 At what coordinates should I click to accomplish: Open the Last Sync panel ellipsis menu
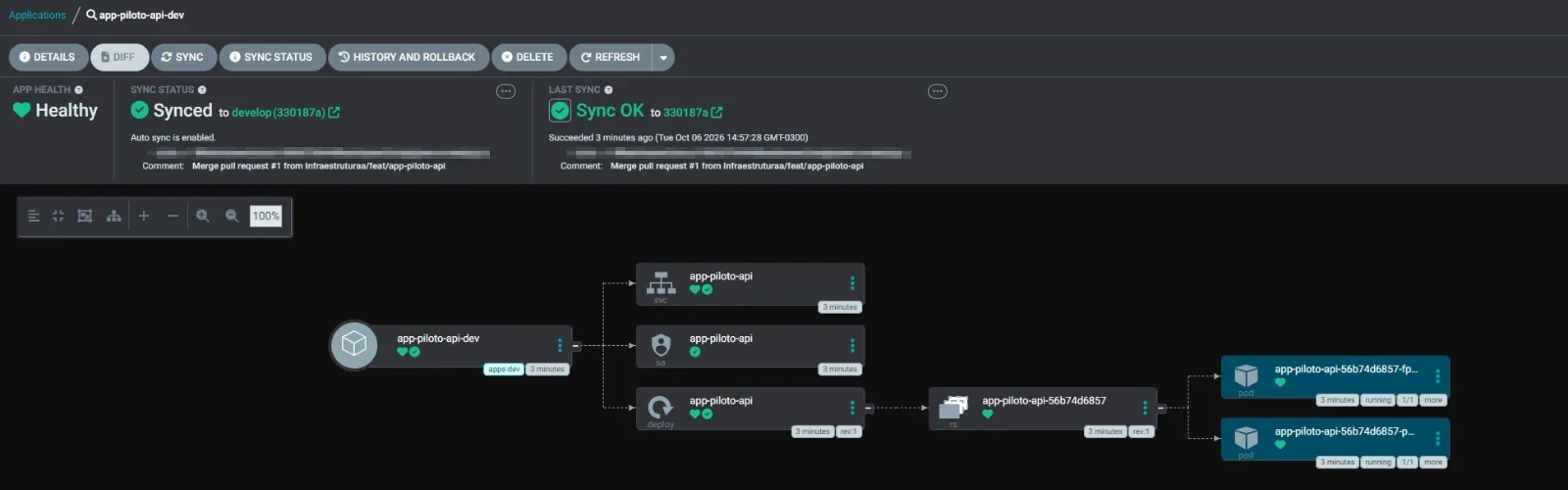point(938,91)
